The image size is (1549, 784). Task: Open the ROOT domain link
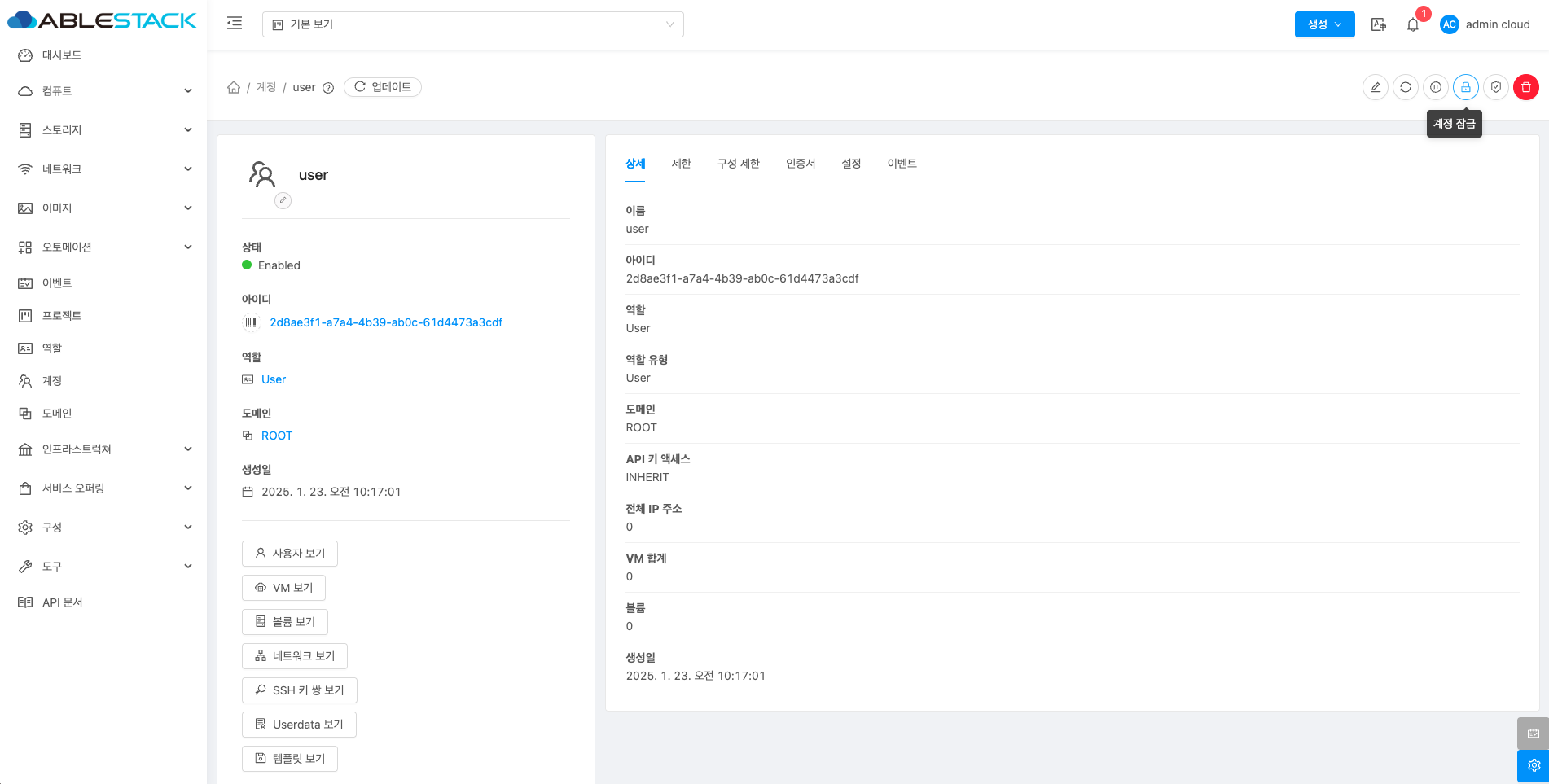(x=276, y=436)
